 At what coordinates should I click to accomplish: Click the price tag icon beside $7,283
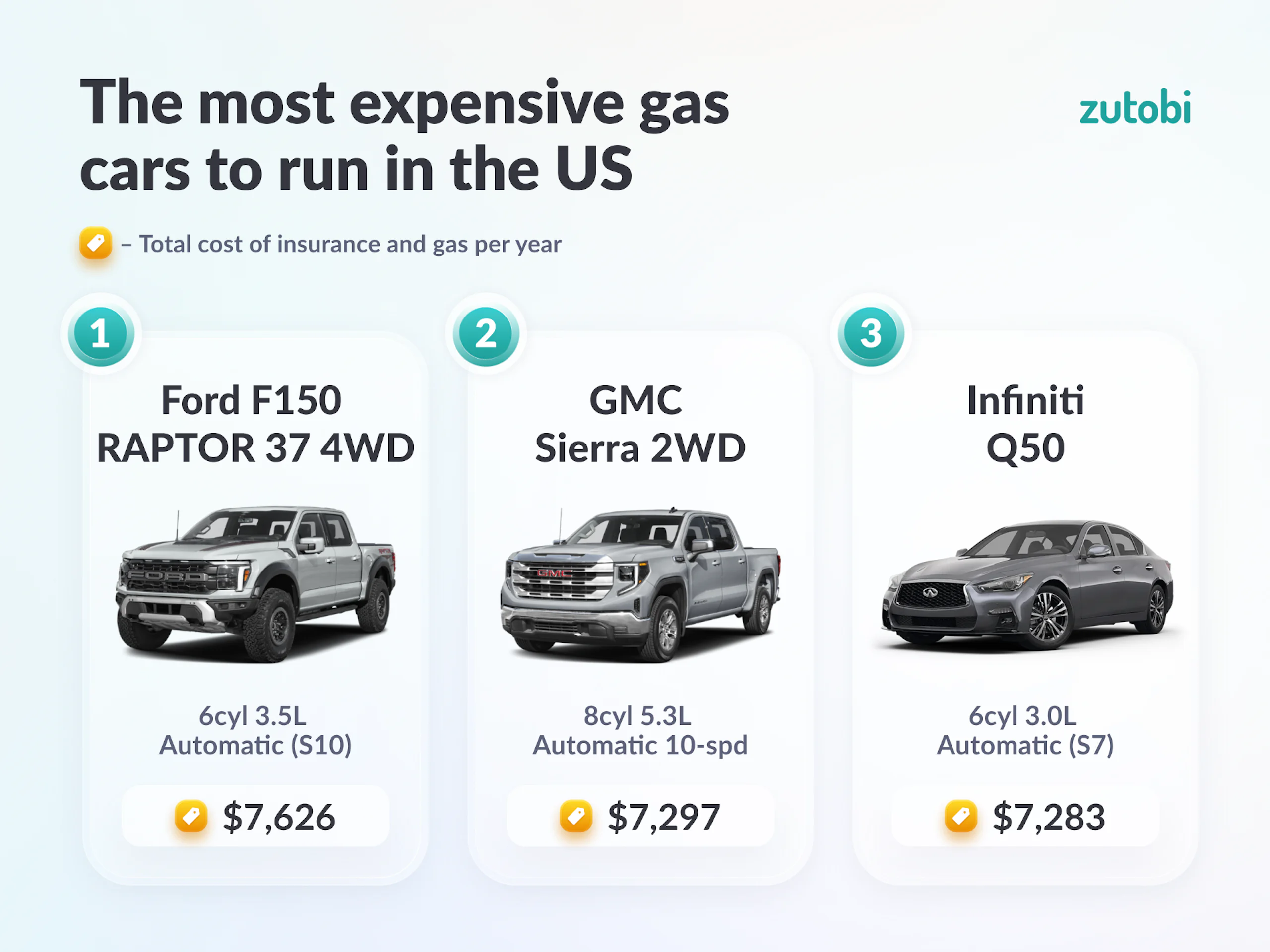[x=960, y=816]
